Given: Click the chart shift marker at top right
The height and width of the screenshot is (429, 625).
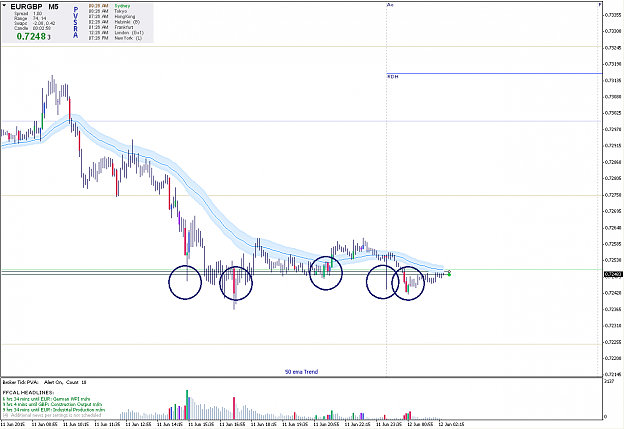Looking at the screenshot, I should click(x=600, y=4).
